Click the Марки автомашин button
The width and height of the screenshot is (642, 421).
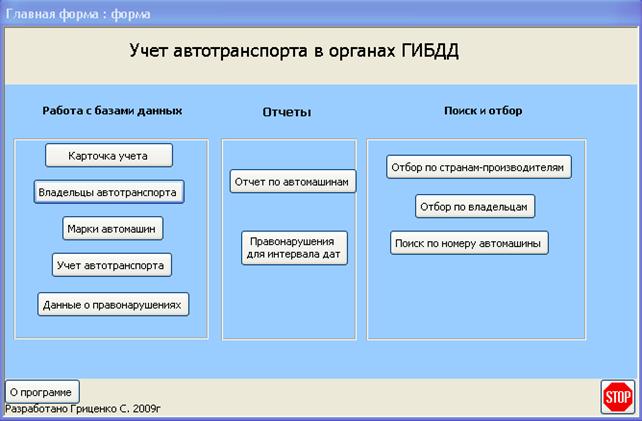[x=113, y=228]
